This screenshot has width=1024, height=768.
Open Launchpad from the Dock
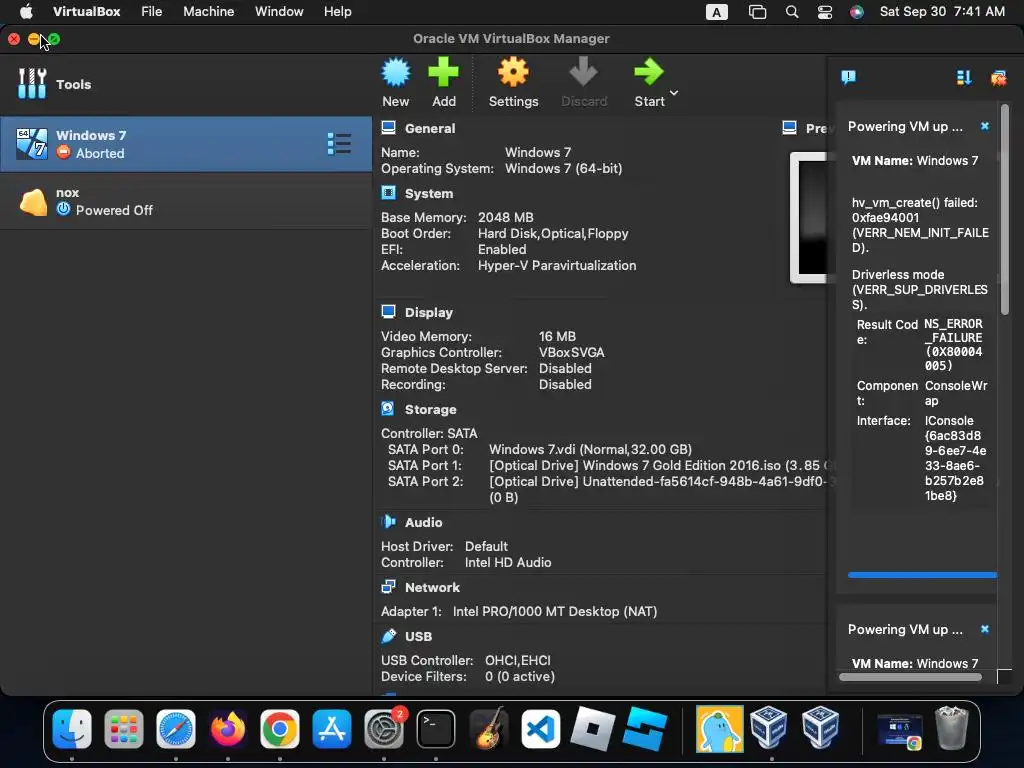(x=123, y=729)
